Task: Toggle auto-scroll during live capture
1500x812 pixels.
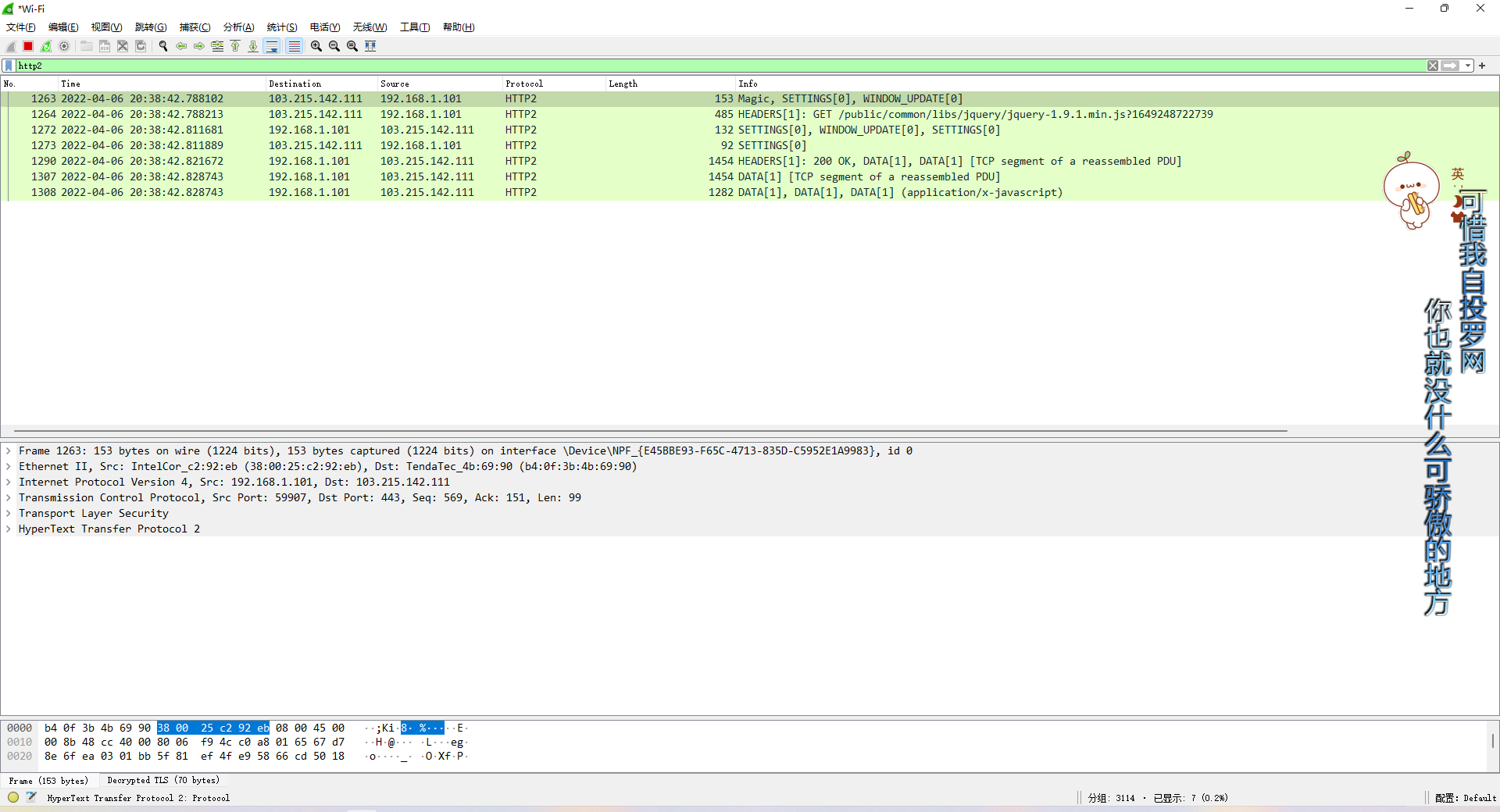Action: 271,46
